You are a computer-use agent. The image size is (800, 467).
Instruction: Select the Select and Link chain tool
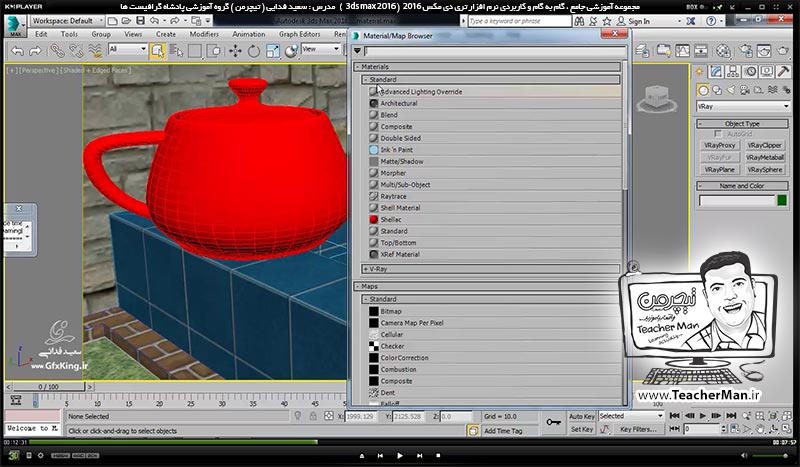57,51
